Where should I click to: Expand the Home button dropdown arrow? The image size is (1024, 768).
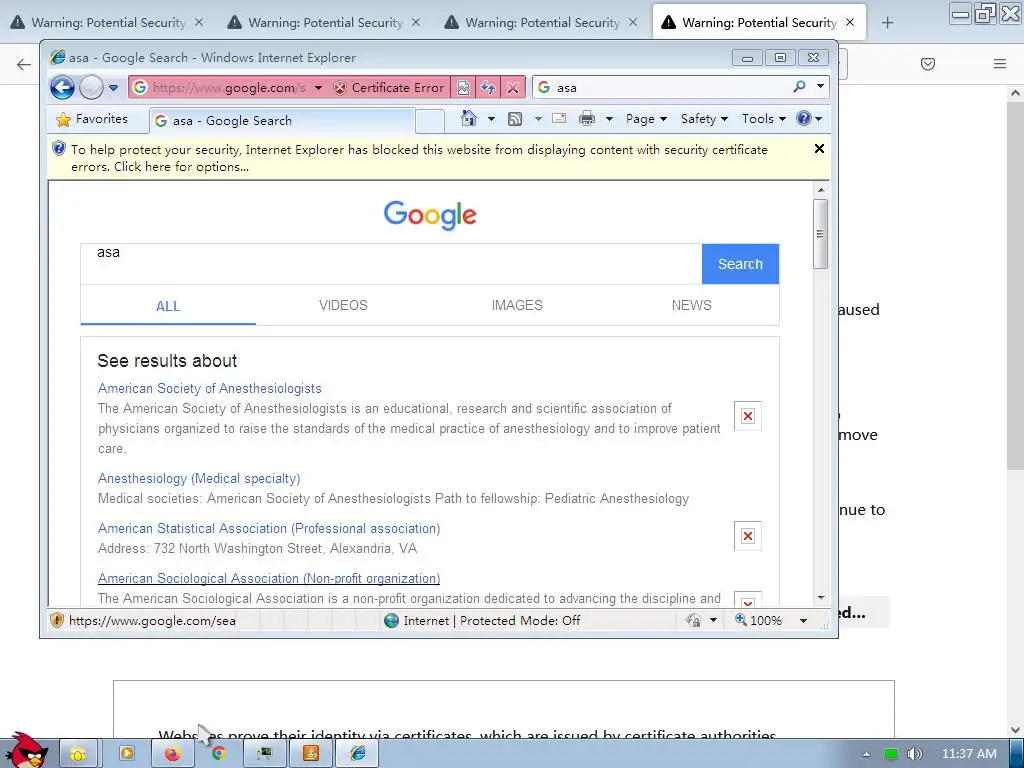click(x=491, y=119)
